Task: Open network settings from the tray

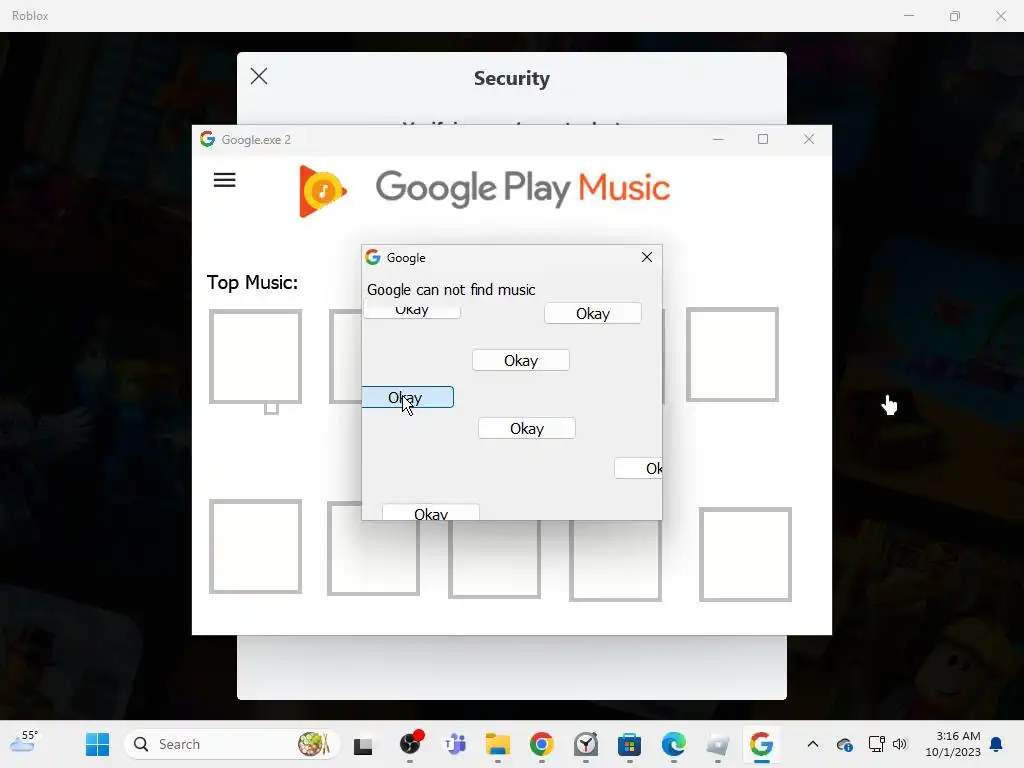Action: click(x=876, y=744)
